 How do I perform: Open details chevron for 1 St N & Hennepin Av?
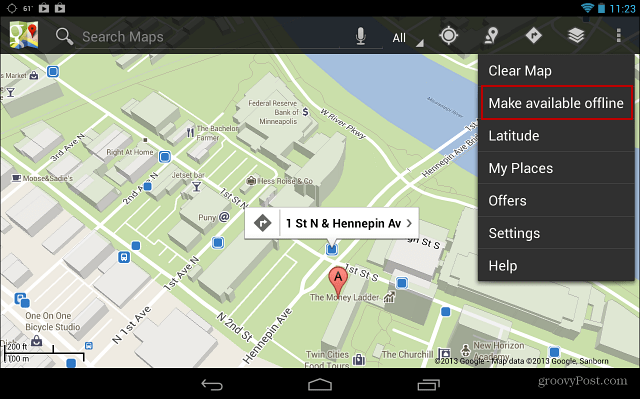point(409,223)
